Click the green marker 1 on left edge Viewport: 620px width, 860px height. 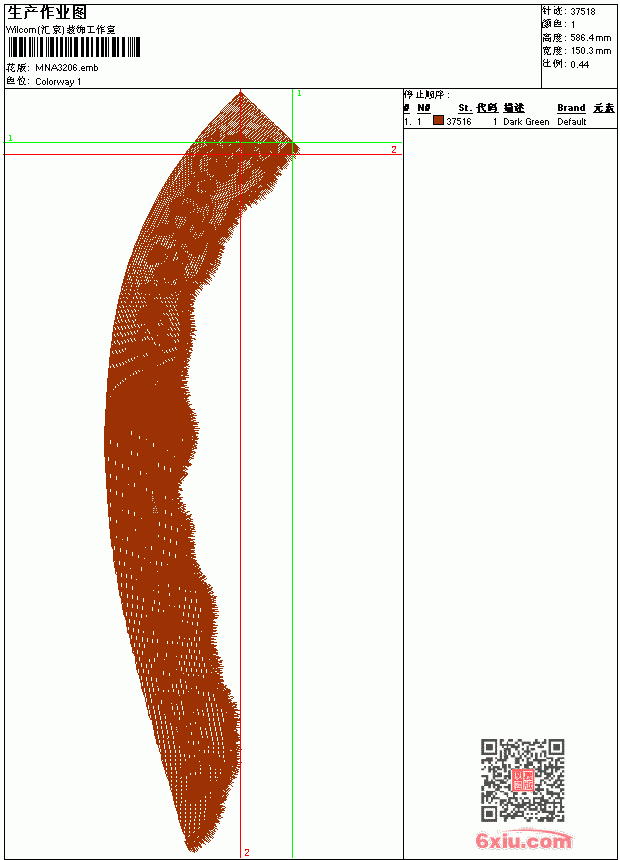(10, 138)
